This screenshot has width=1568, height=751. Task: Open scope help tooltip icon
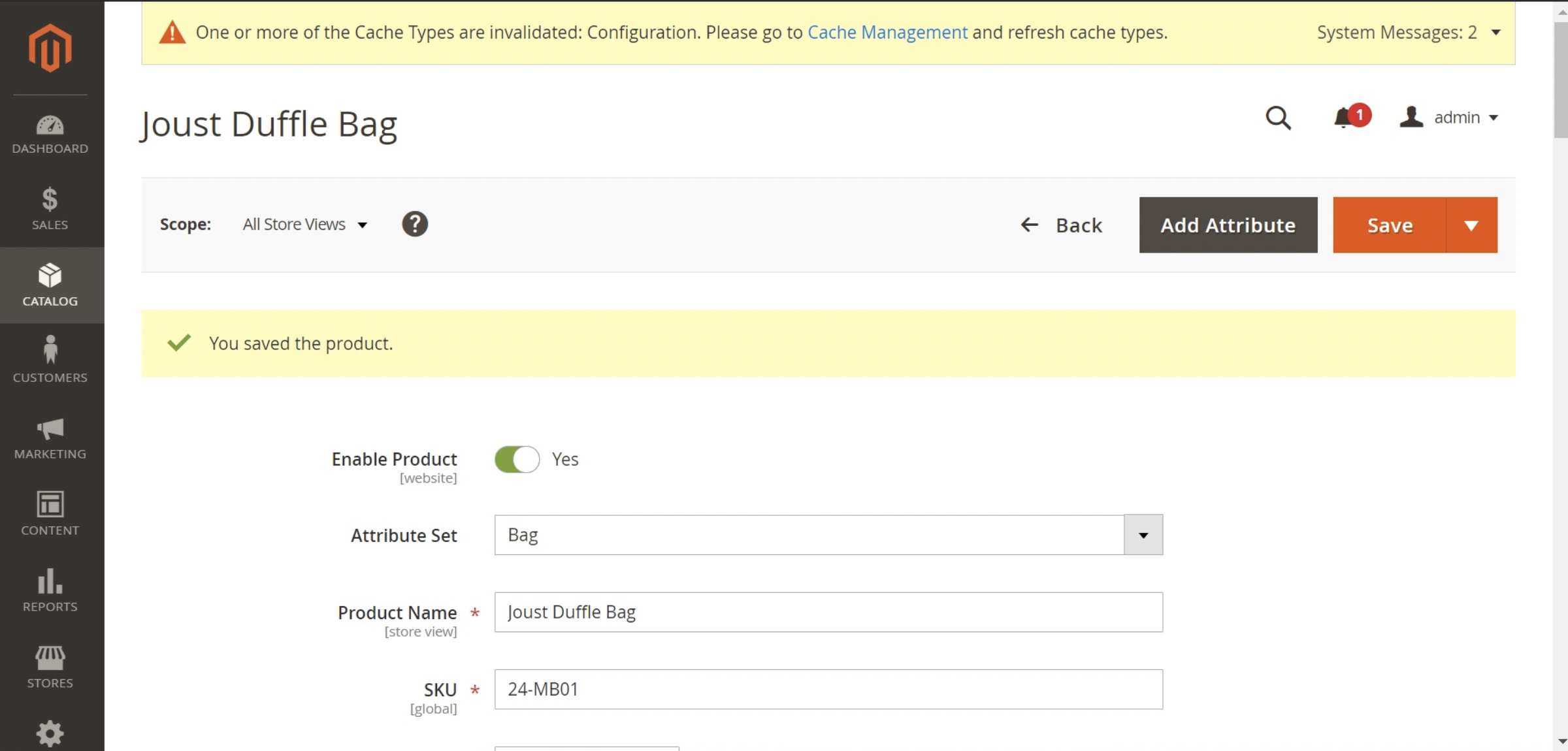[x=414, y=223]
